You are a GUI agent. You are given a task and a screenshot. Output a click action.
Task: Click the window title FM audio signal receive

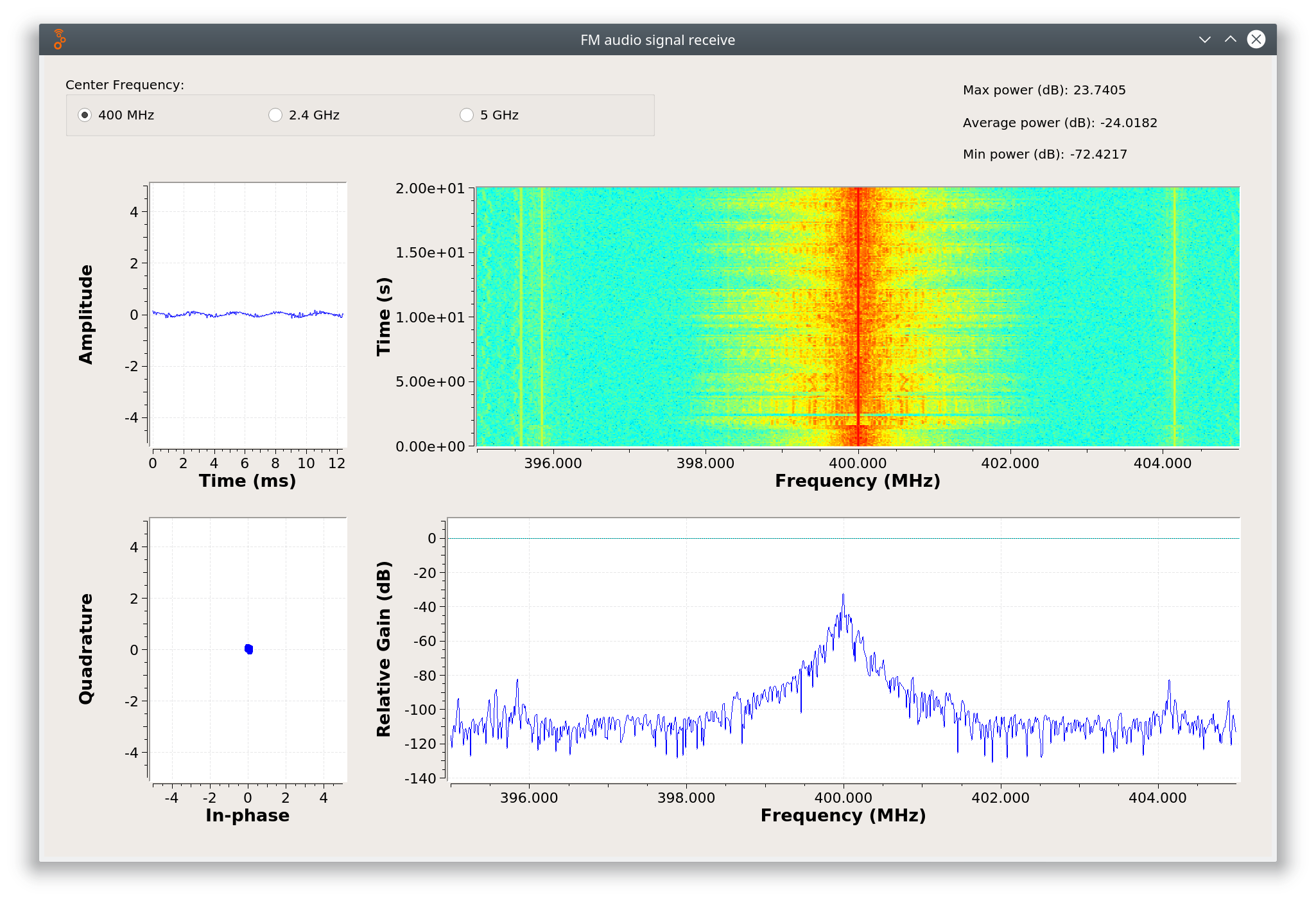[657, 40]
